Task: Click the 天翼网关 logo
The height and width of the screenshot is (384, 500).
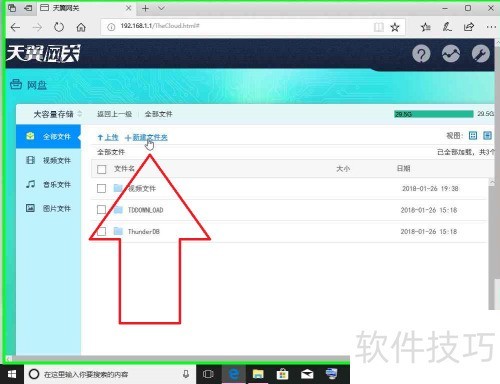Action: (43, 53)
